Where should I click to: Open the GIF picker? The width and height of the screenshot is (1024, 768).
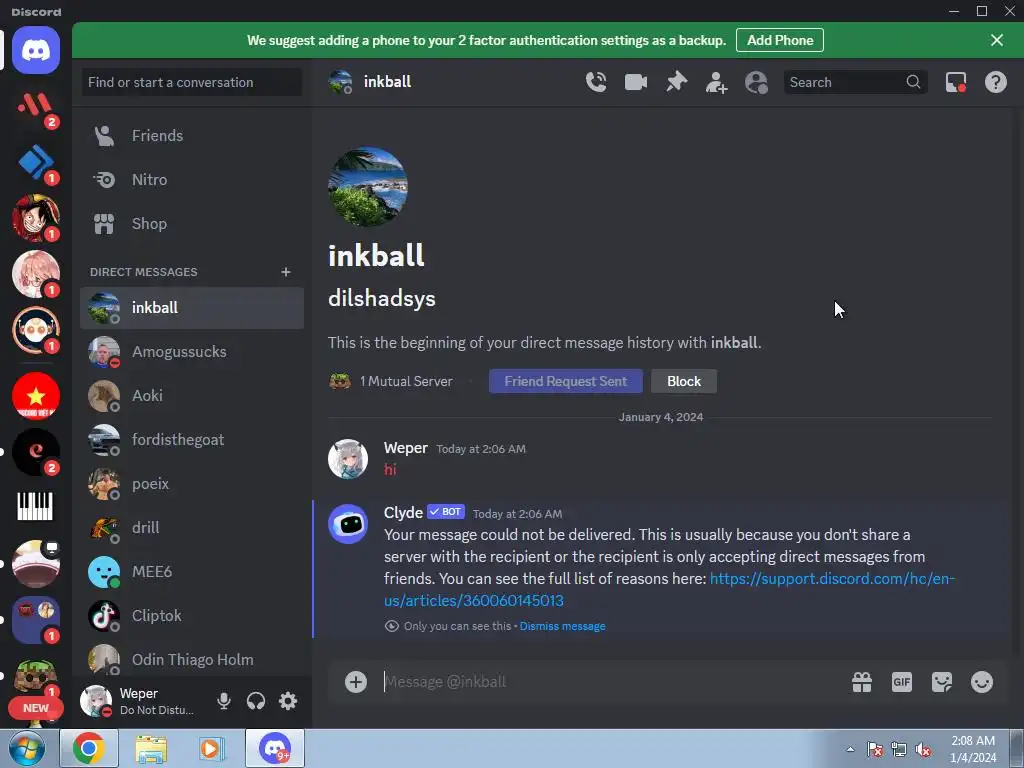coord(901,682)
